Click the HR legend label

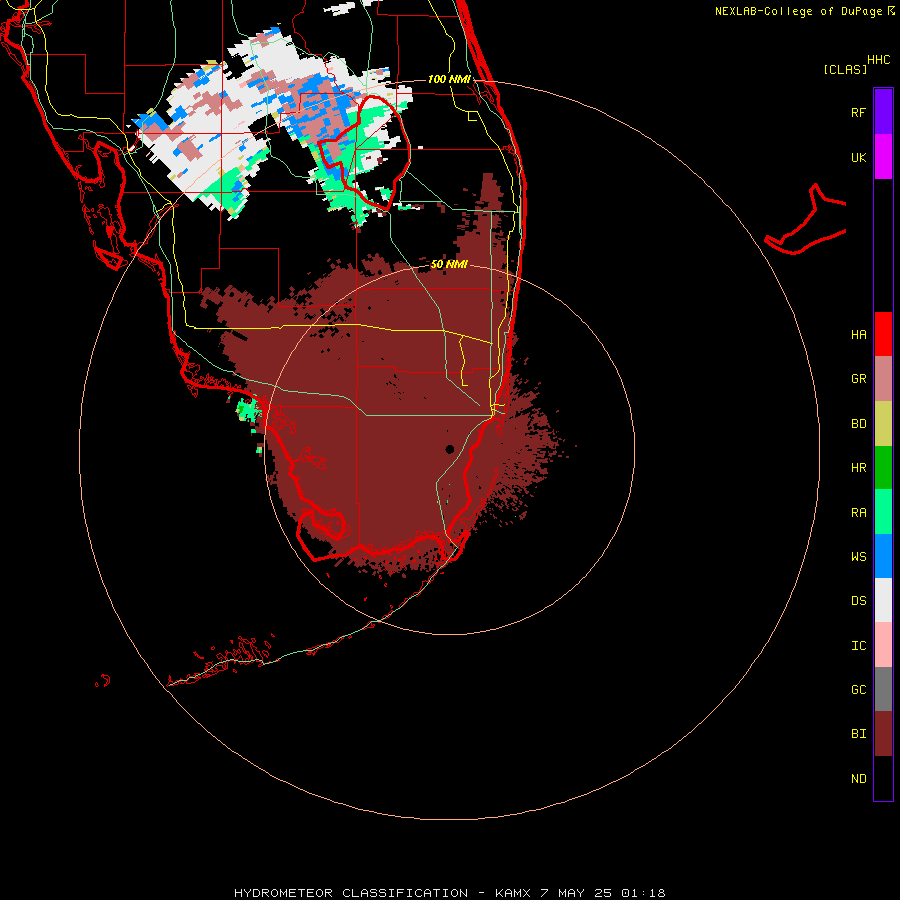pyautogui.click(x=858, y=468)
